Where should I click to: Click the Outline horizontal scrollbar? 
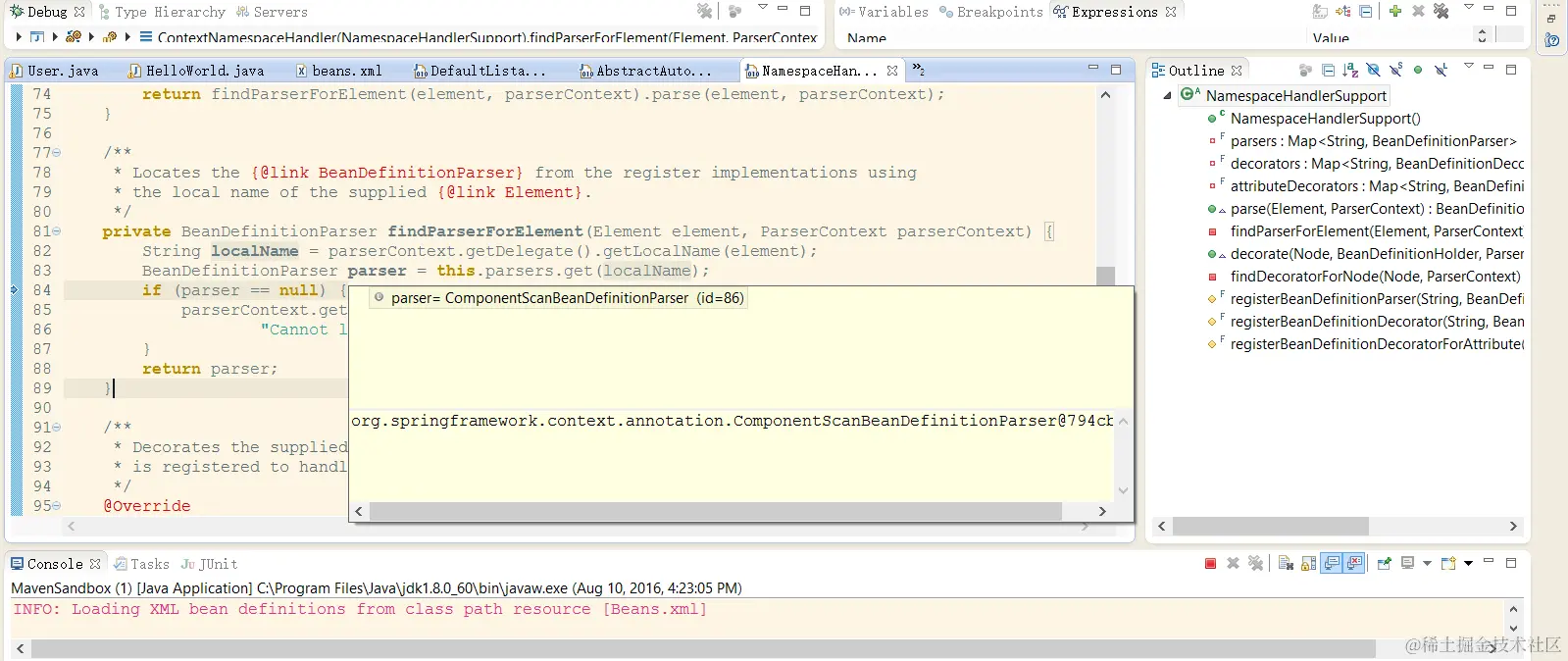point(1270,527)
